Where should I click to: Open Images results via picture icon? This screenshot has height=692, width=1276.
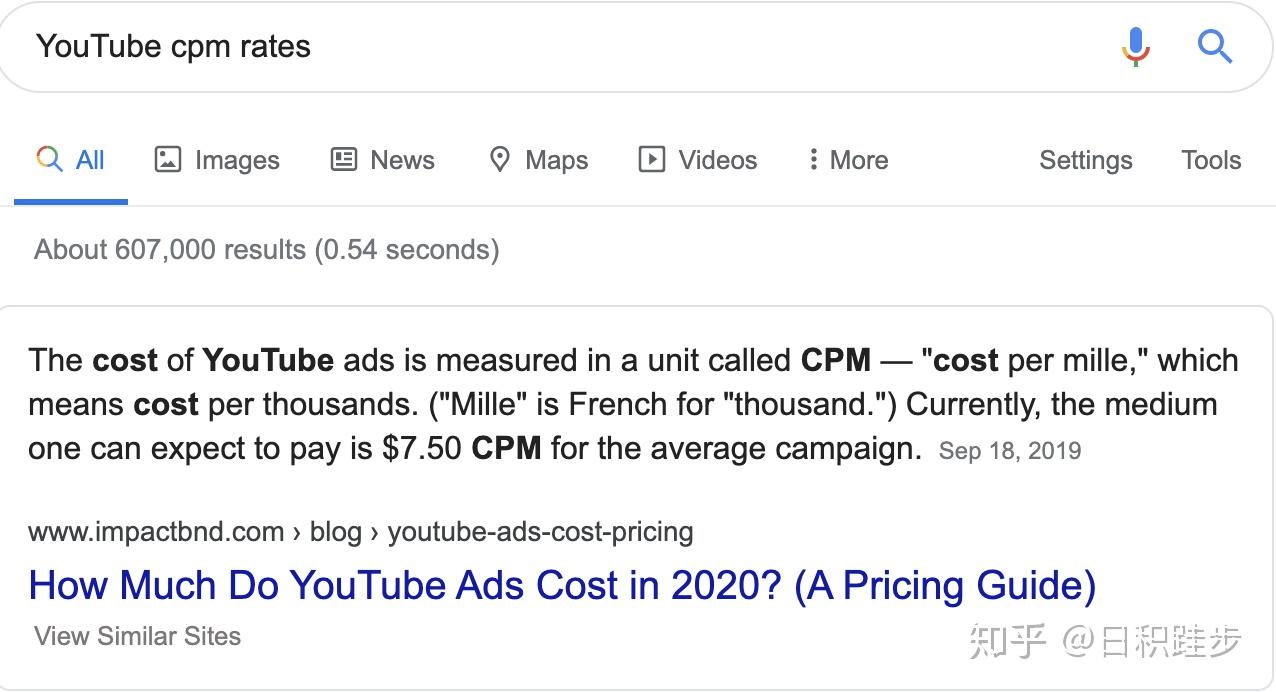coord(168,160)
